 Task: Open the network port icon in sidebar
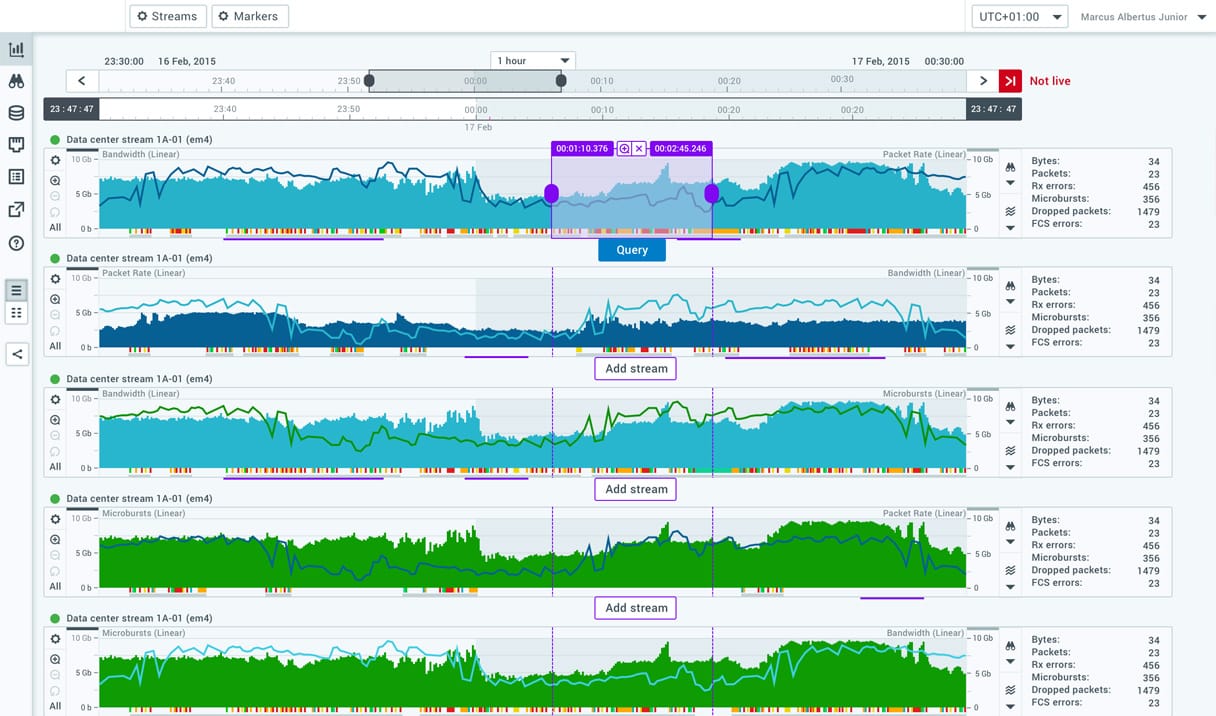(x=16, y=145)
